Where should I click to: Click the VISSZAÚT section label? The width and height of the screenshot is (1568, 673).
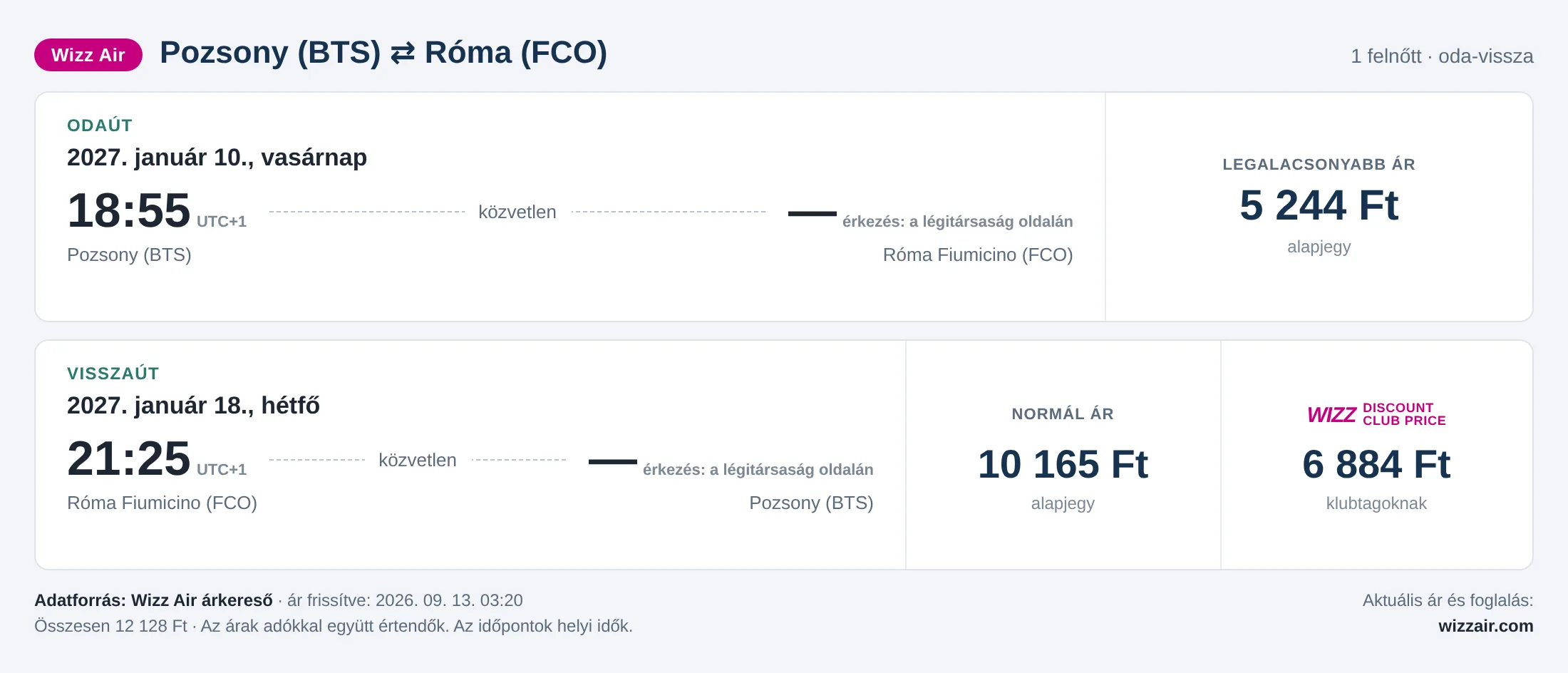(113, 374)
